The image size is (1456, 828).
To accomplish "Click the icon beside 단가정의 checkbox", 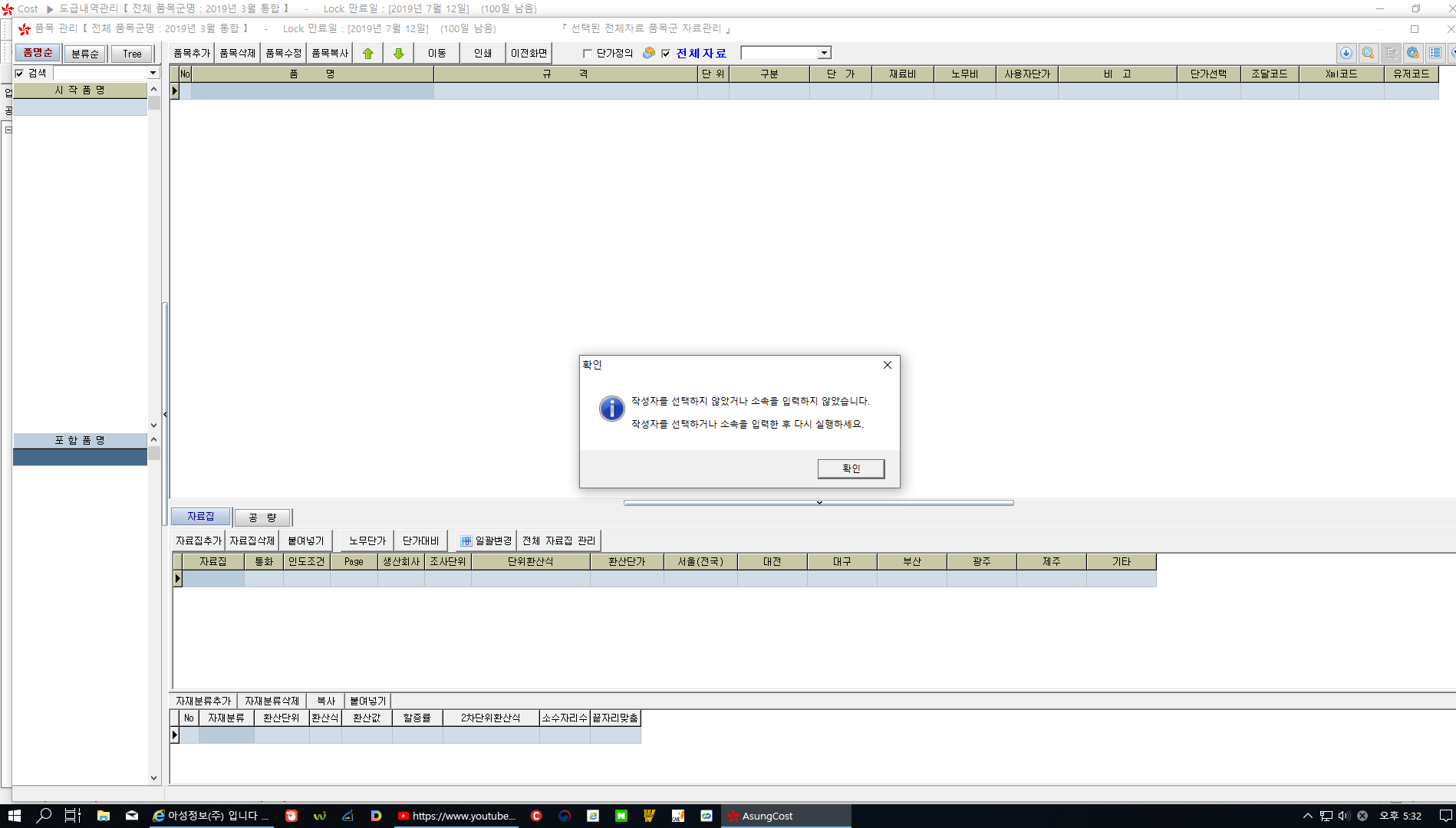I will pos(649,53).
